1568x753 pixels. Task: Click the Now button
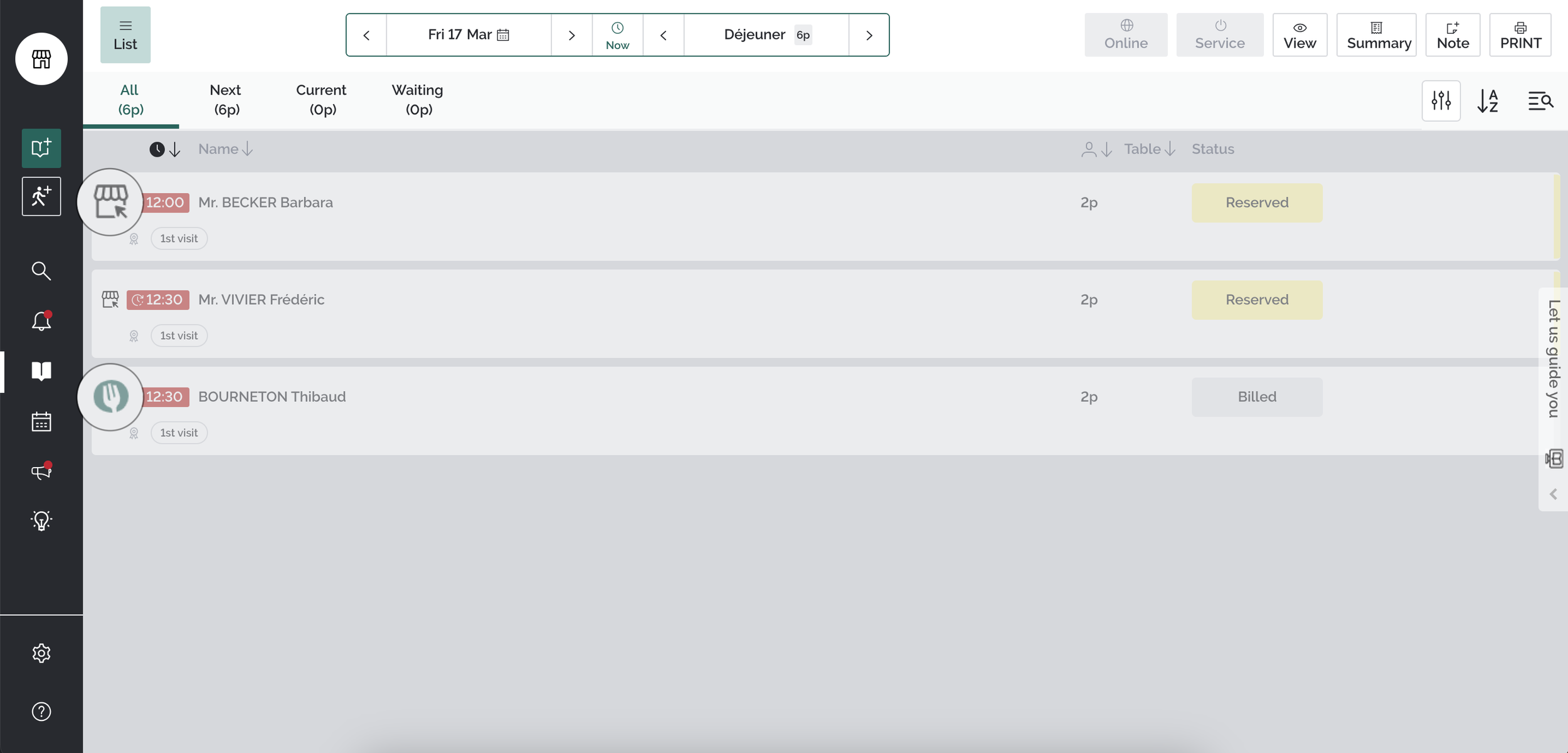click(x=618, y=34)
